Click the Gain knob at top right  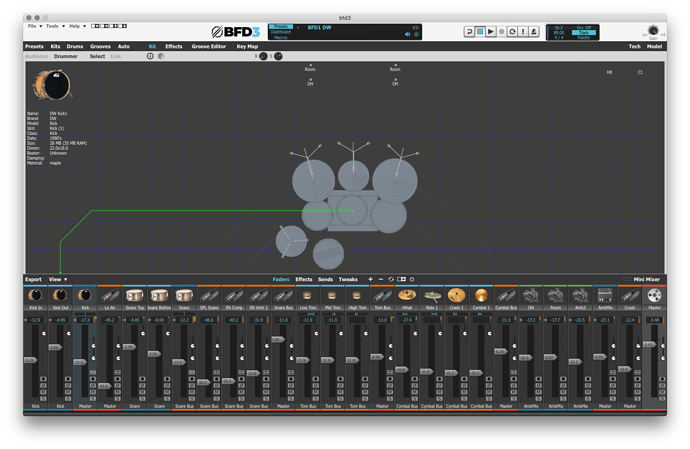[653, 30]
